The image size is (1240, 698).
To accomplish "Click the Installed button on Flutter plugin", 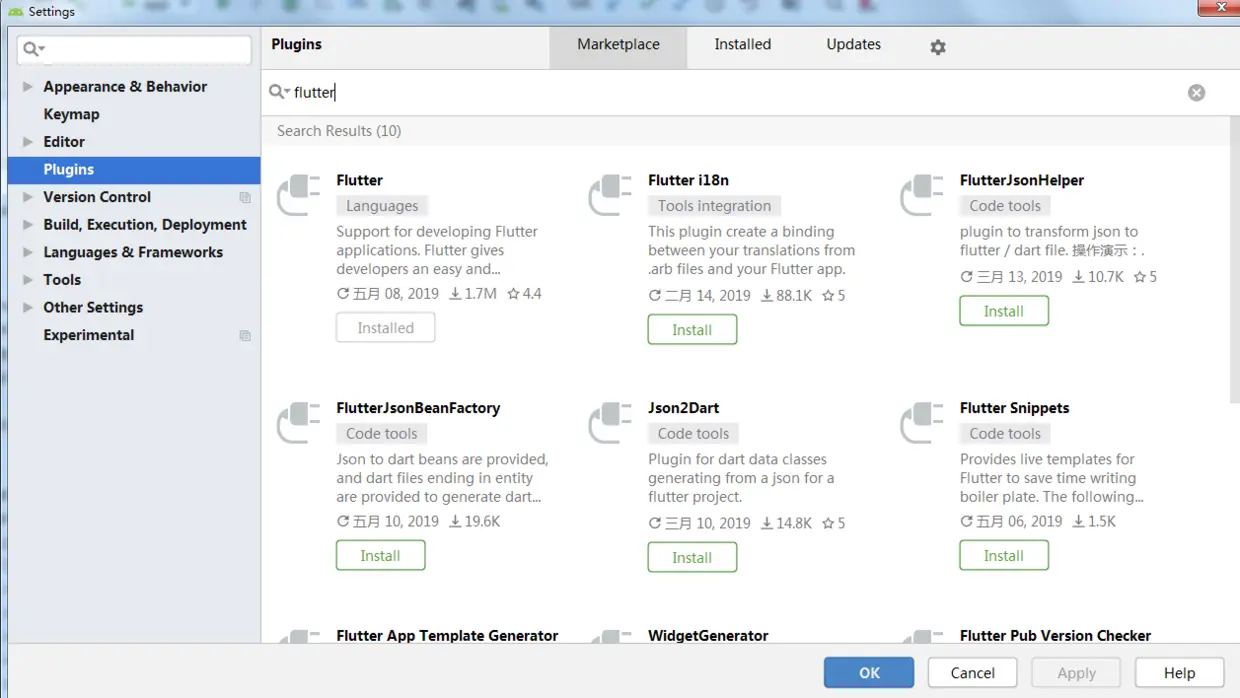I will (x=385, y=327).
